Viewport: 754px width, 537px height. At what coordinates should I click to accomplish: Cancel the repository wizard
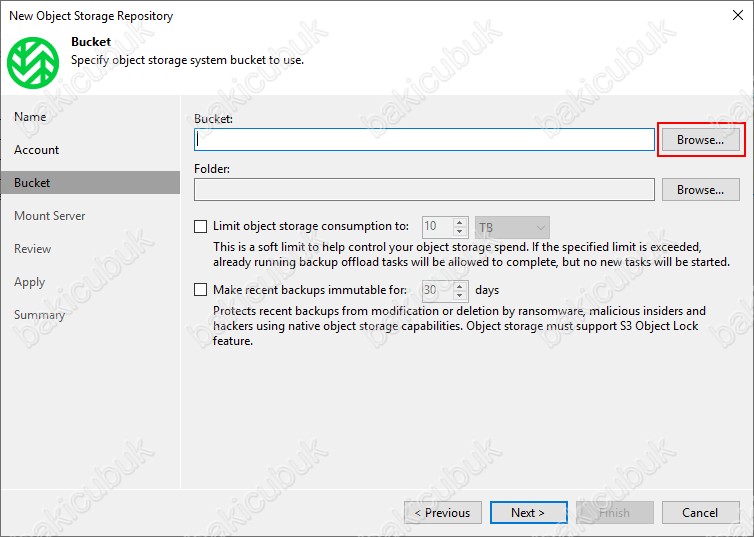701,513
